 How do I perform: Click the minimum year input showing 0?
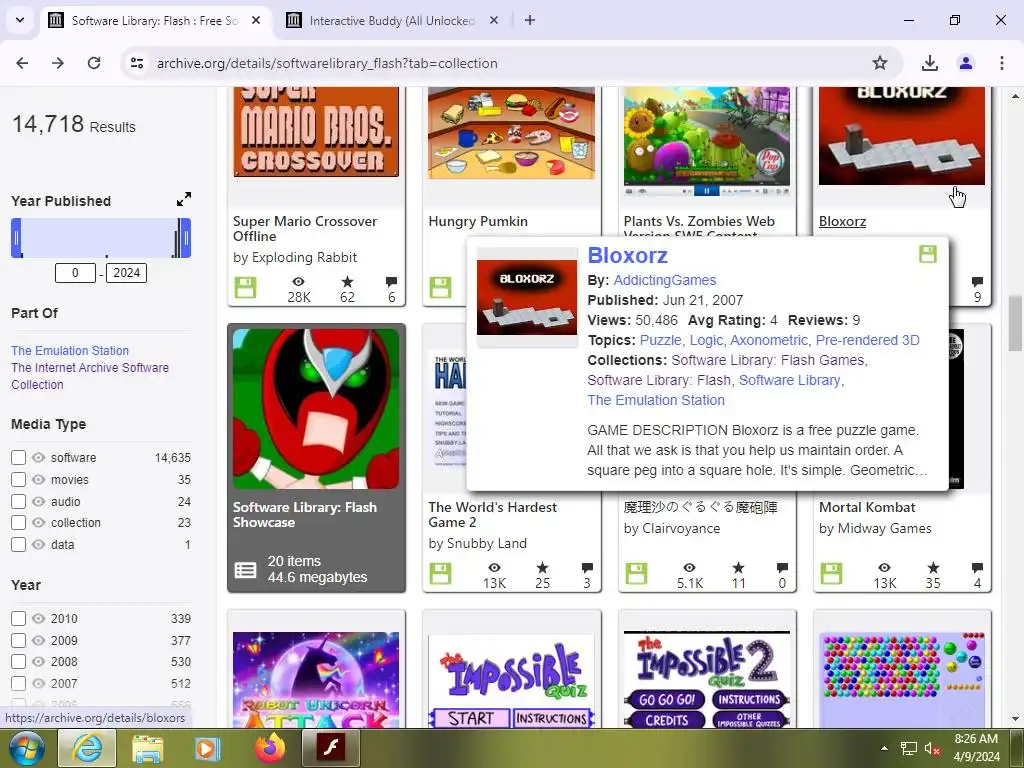(x=75, y=273)
